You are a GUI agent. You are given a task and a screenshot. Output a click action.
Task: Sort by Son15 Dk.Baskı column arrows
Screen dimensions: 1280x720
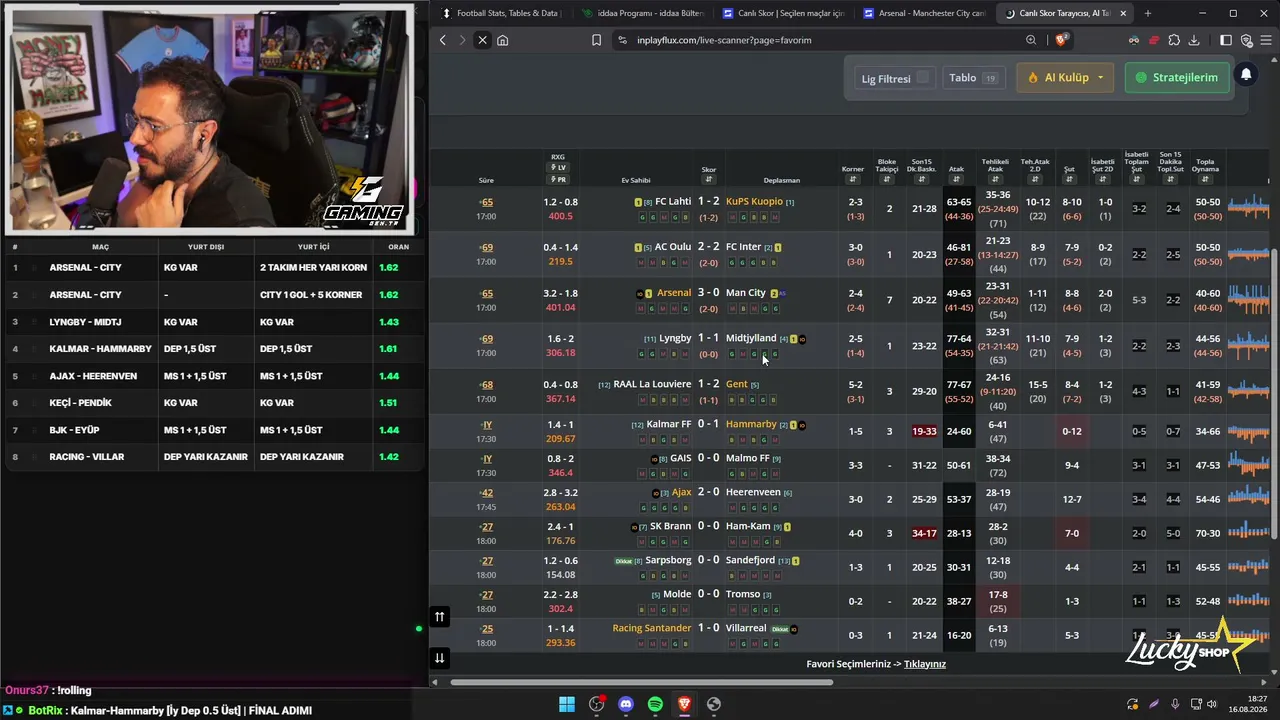922,180
